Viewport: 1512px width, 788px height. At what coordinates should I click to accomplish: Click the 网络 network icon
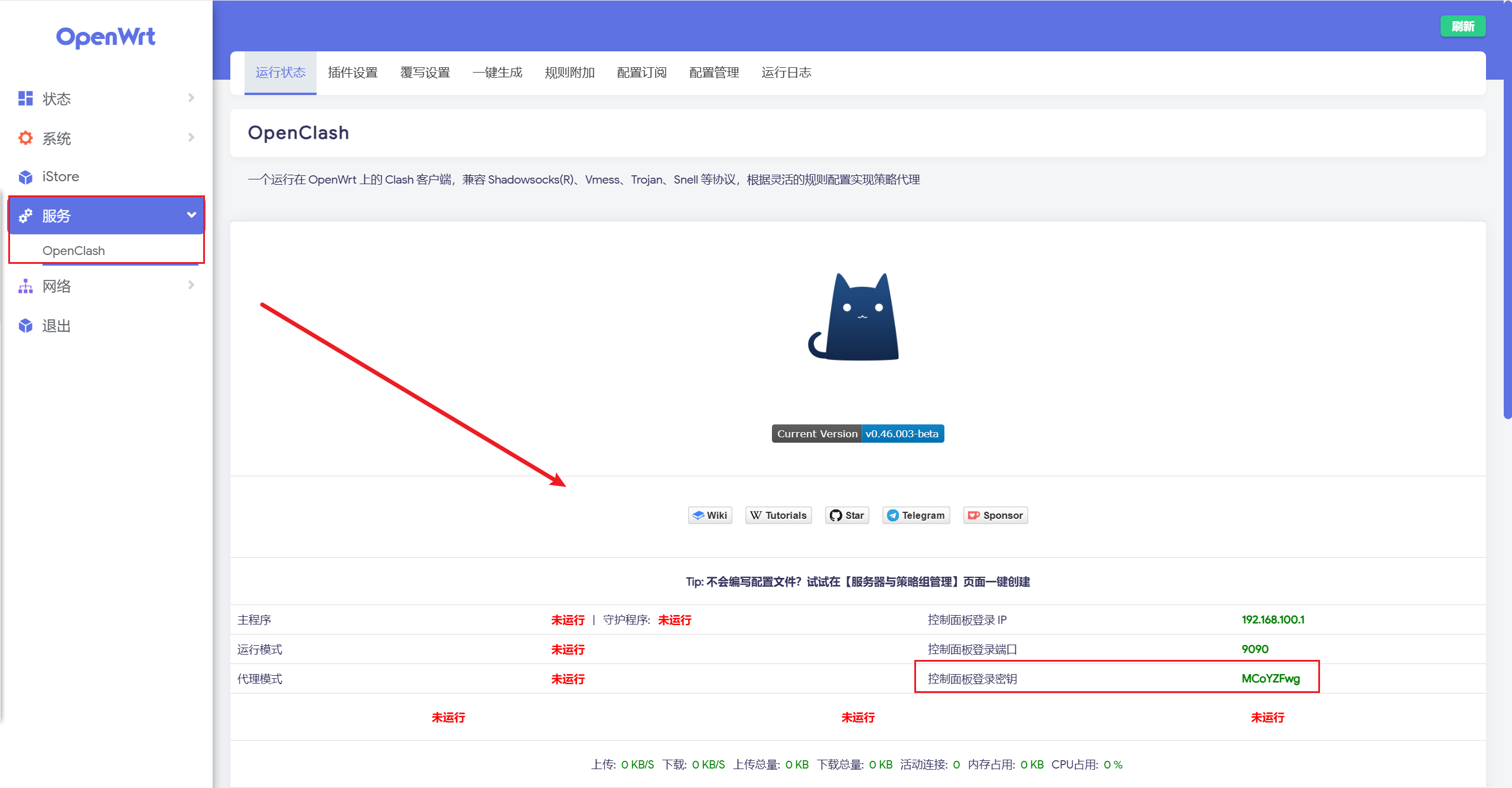point(25,286)
